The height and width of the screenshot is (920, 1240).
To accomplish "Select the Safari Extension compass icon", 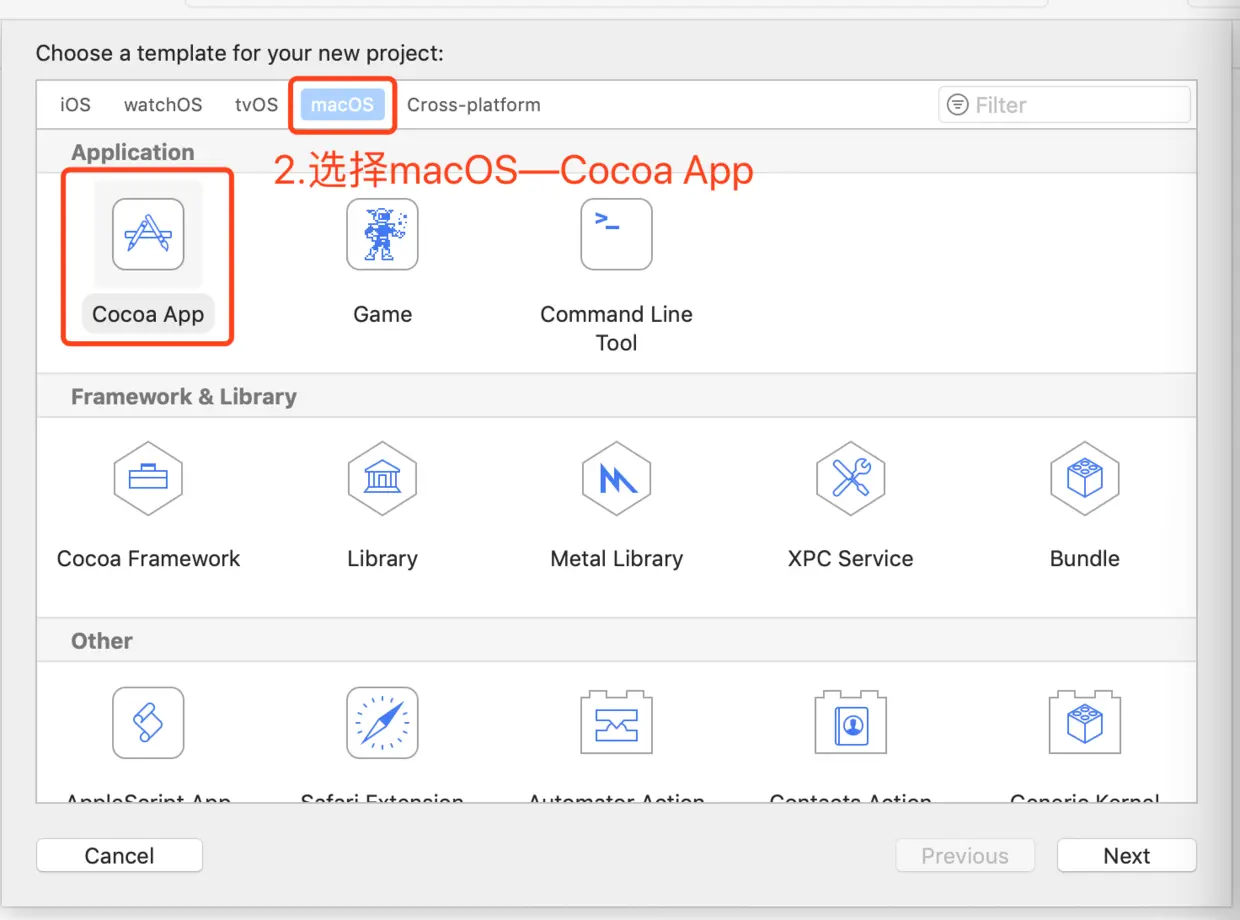I will point(382,722).
